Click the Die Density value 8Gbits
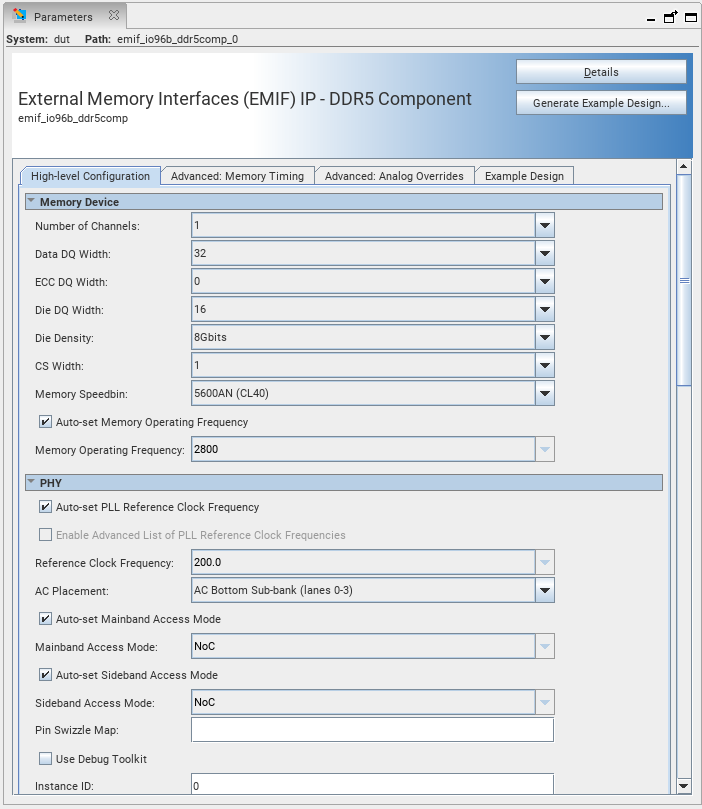Image resolution: width=702 pixels, height=809 pixels. click(x=210, y=337)
